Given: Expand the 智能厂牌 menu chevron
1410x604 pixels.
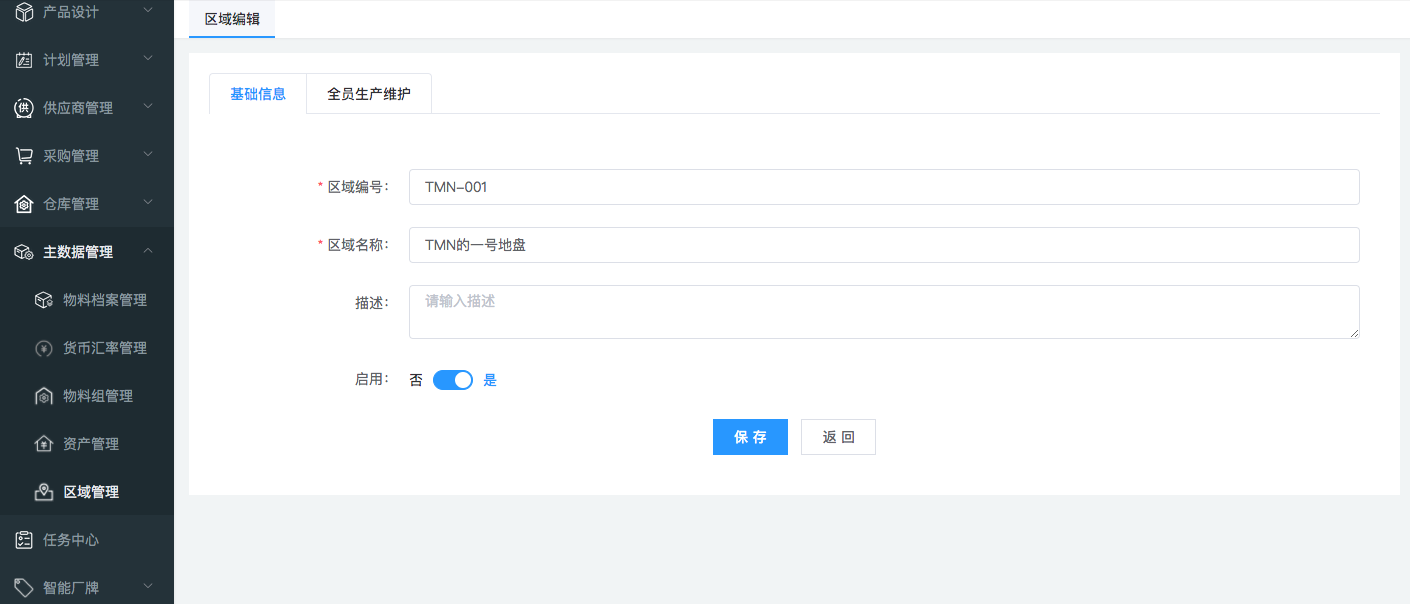Looking at the screenshot, I should coord(148,586).
